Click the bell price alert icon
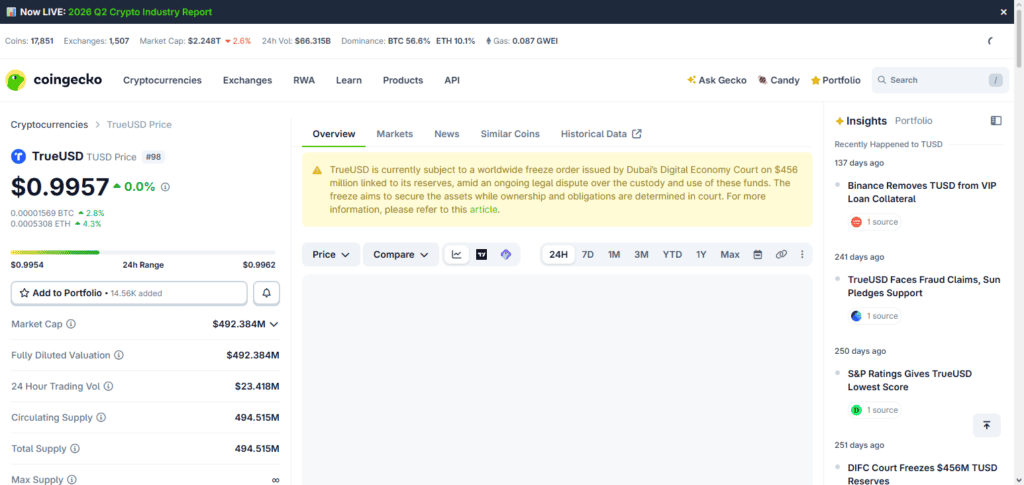This screenshot has width=1024, height=485. point(266,293)
